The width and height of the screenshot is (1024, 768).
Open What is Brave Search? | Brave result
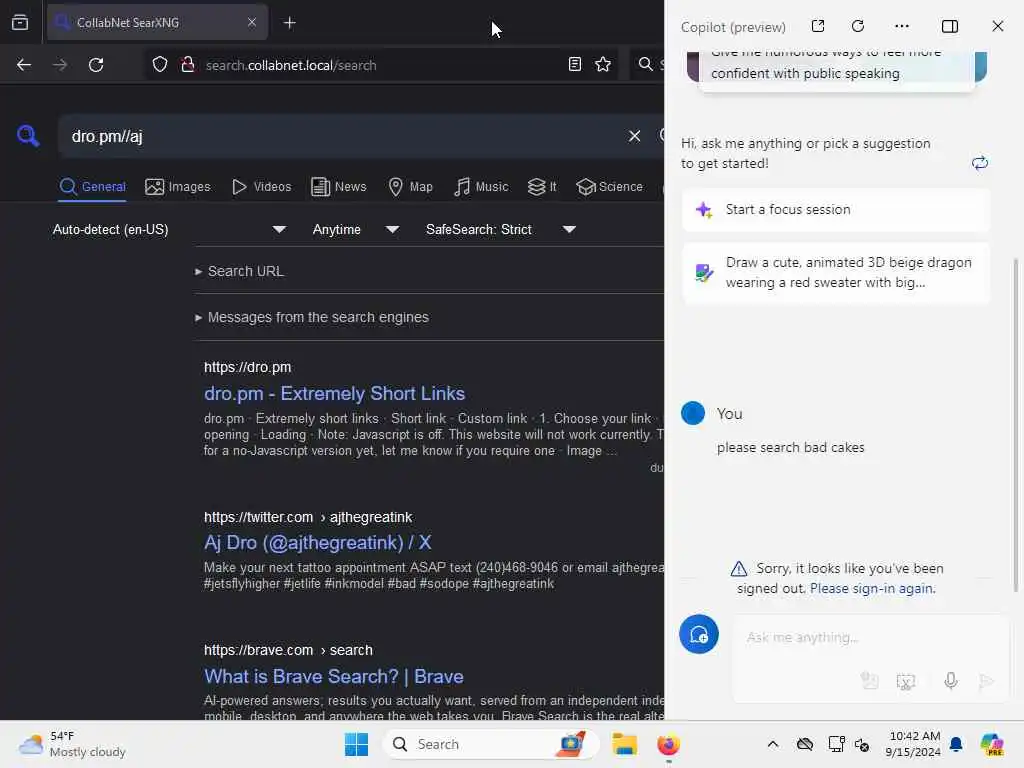[334, 676]
